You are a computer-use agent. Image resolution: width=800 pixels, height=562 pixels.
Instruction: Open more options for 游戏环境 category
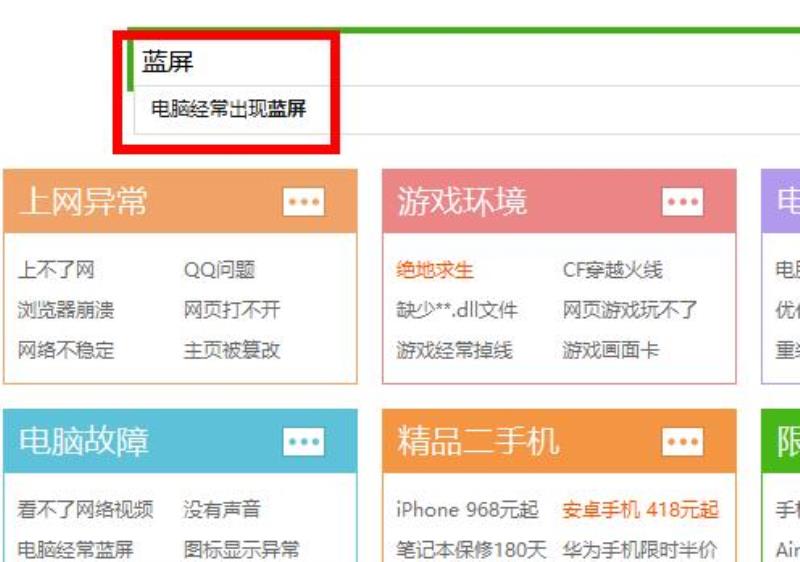683,201
